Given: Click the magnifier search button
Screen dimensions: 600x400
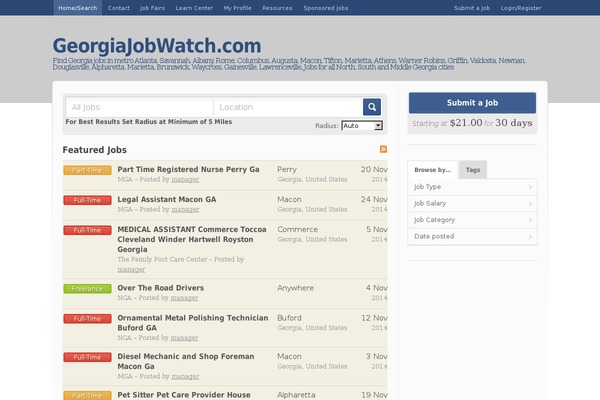Looking at the screenshot, I should pos(372,107).
